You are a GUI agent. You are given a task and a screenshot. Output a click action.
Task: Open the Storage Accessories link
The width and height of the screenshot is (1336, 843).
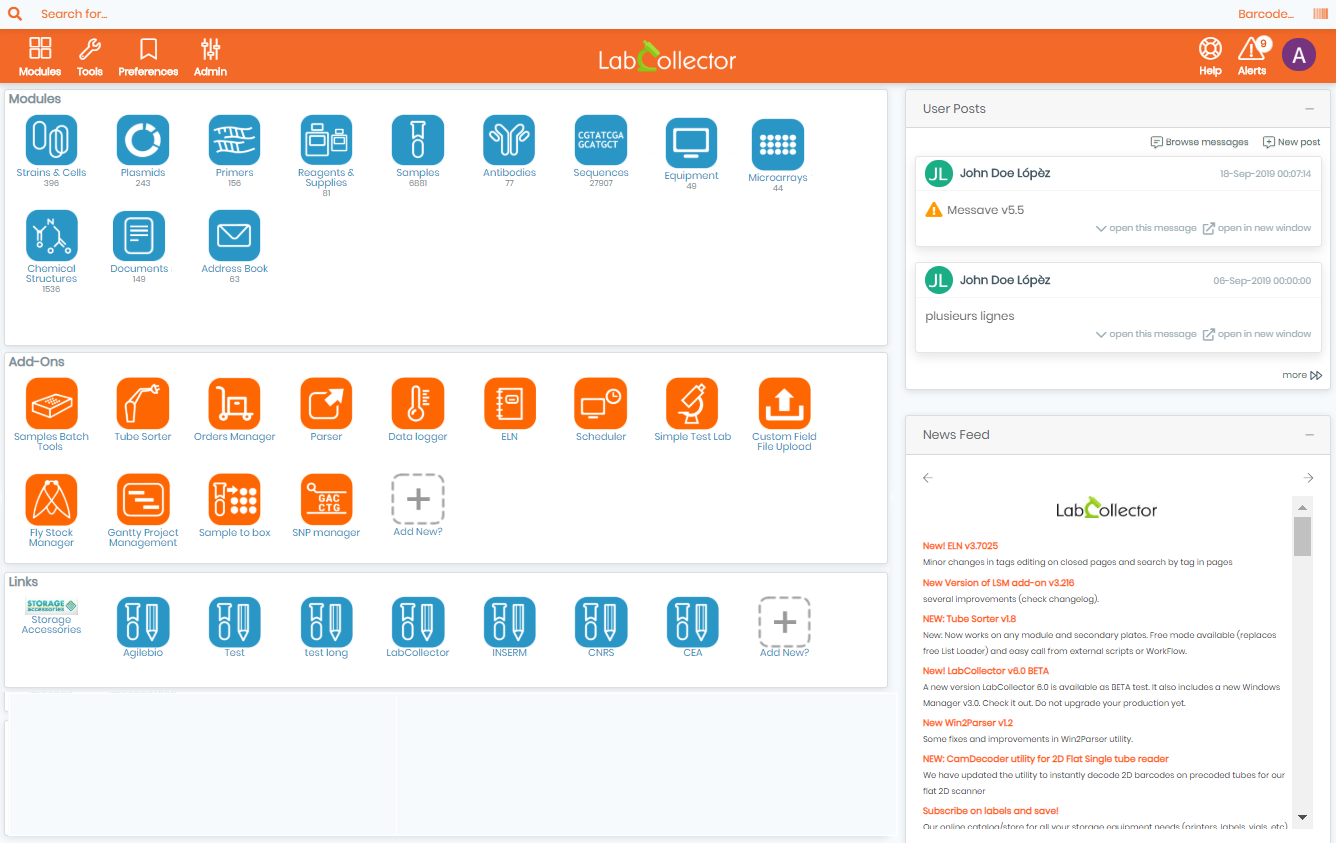[x=51, y=607]
